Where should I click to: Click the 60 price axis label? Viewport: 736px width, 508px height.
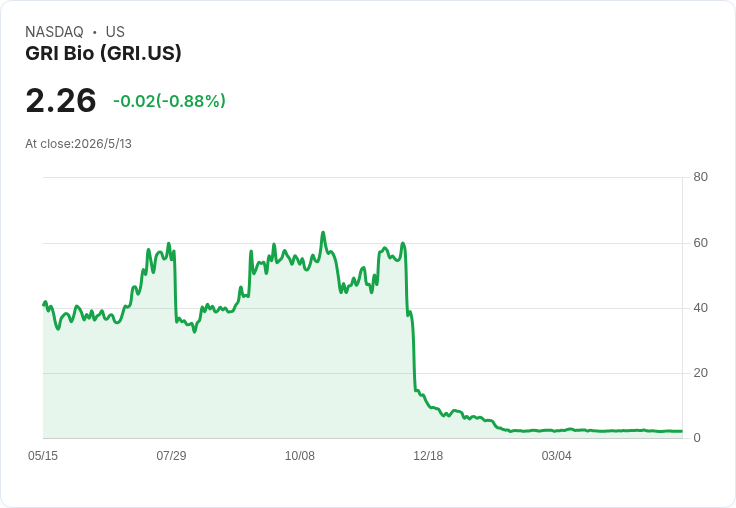[x=700, y=243]
